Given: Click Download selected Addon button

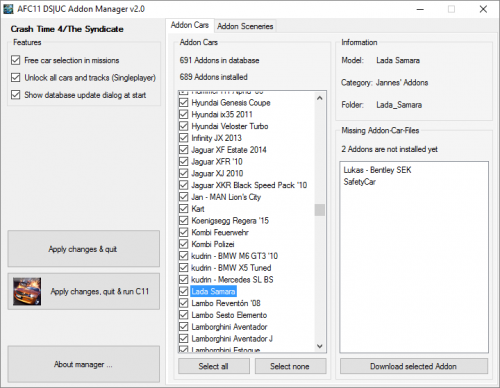Looking at the screenshot, I should pos(414,366).
